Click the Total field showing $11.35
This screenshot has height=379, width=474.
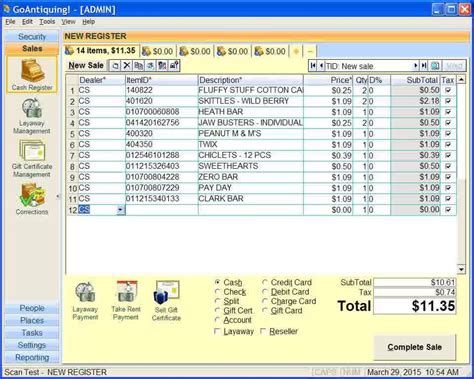(414, 306)
